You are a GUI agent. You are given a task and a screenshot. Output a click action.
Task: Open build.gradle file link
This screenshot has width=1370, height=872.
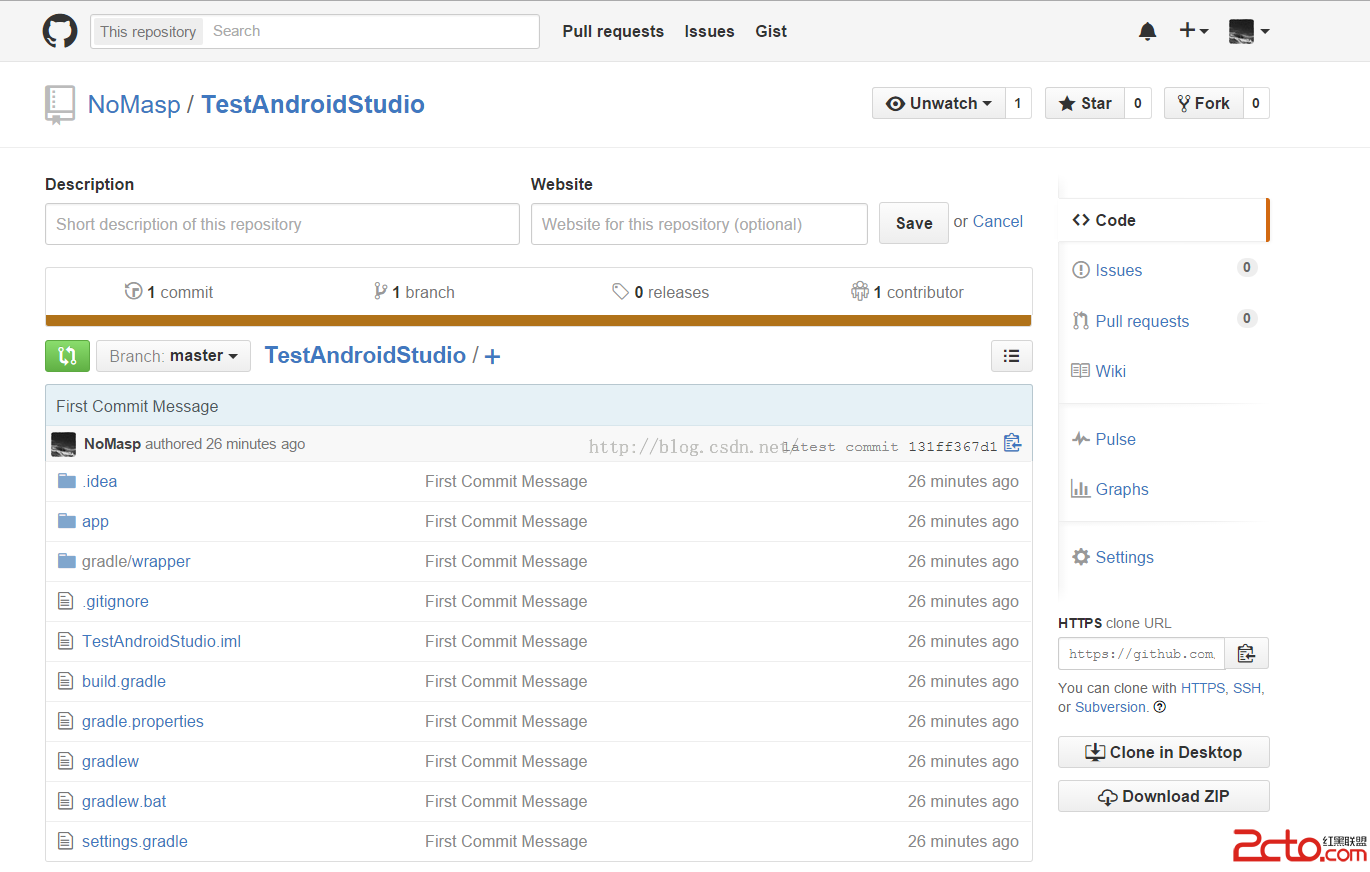pyautogui.click(x=124, y=681)
